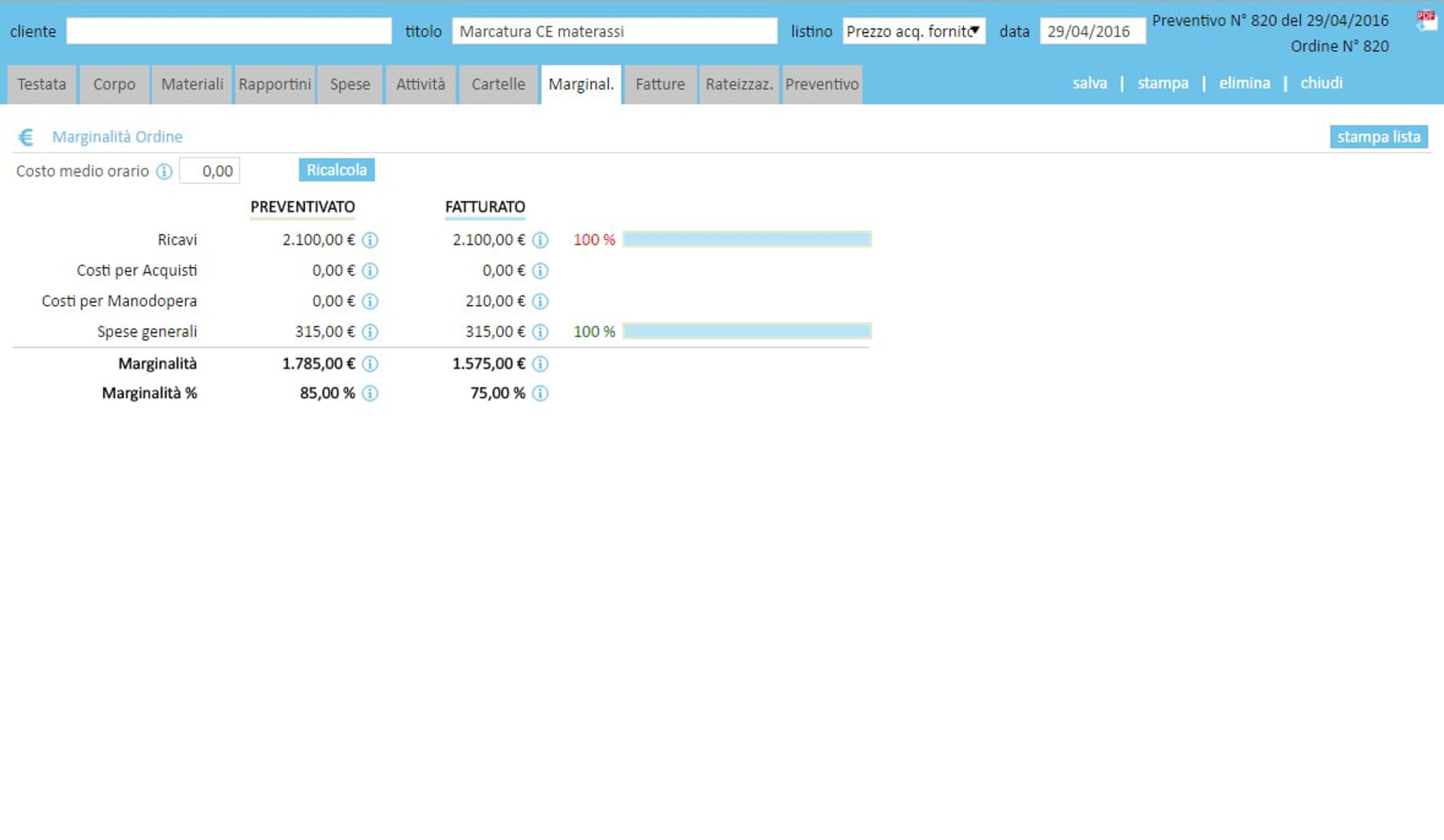Open the Rapportini tab

275,84
